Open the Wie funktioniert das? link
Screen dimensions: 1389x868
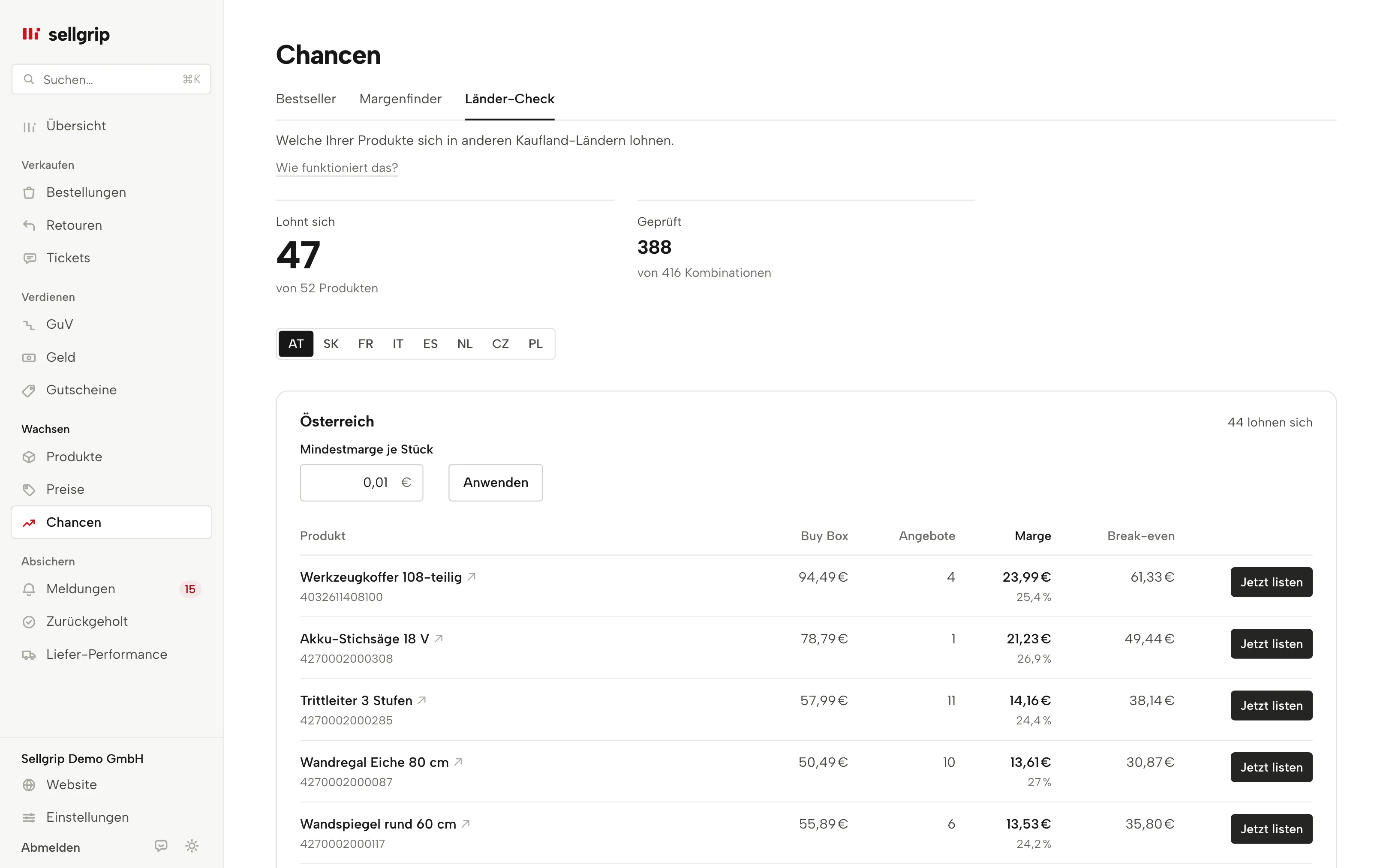[337, 168]
